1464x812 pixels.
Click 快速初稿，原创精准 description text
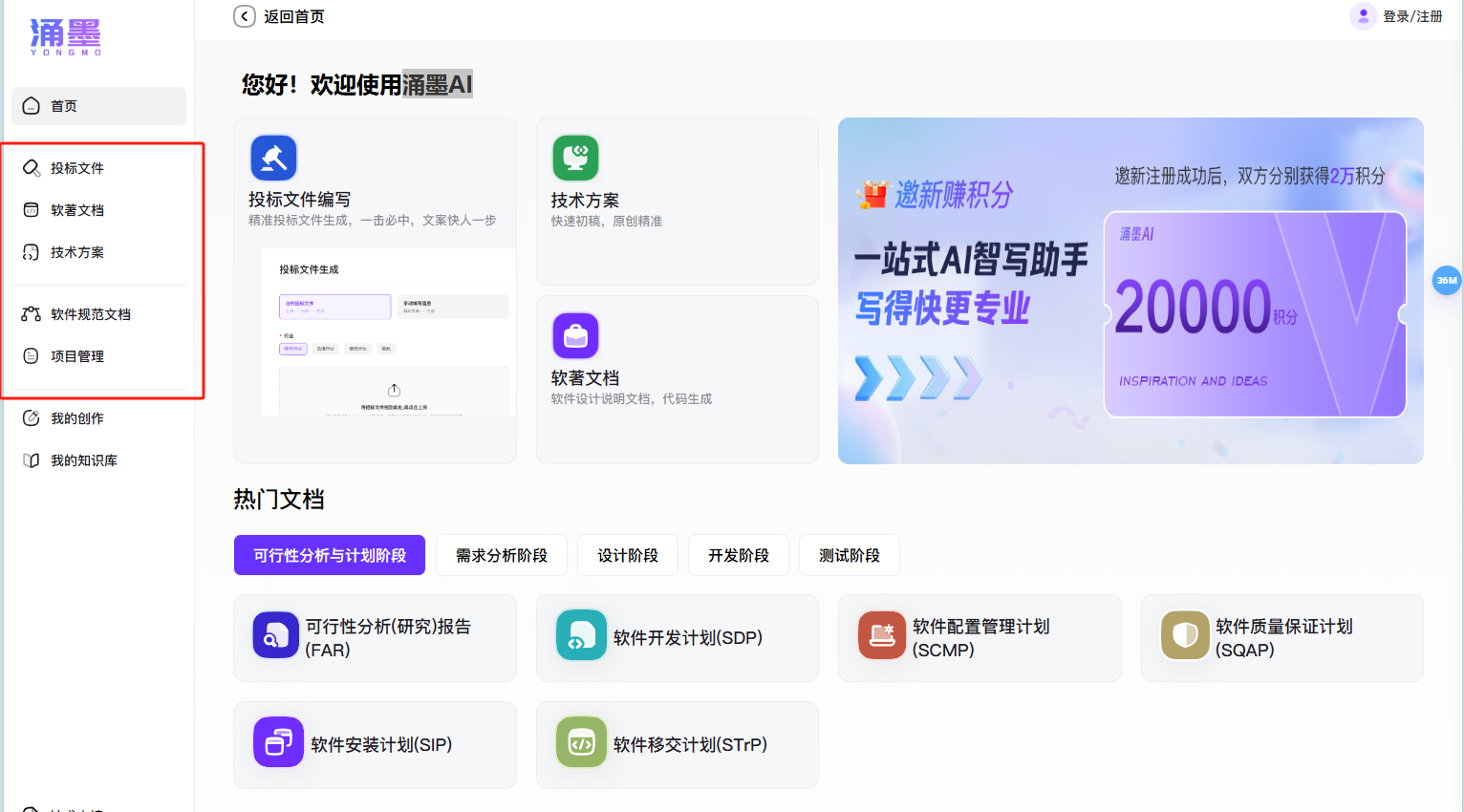606,222
